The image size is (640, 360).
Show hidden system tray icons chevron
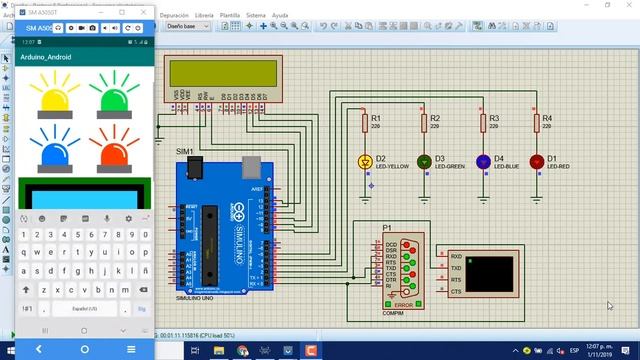click(x=516, y=351)
